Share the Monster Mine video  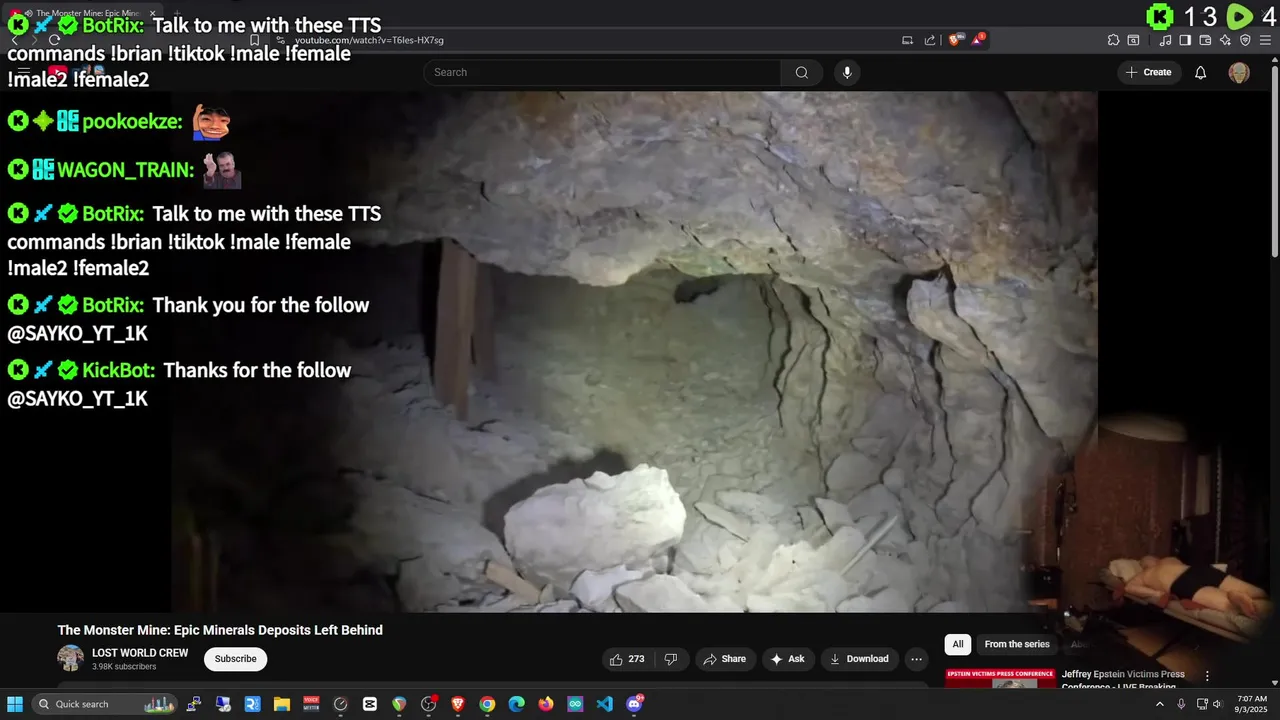[x=724, y=659]
